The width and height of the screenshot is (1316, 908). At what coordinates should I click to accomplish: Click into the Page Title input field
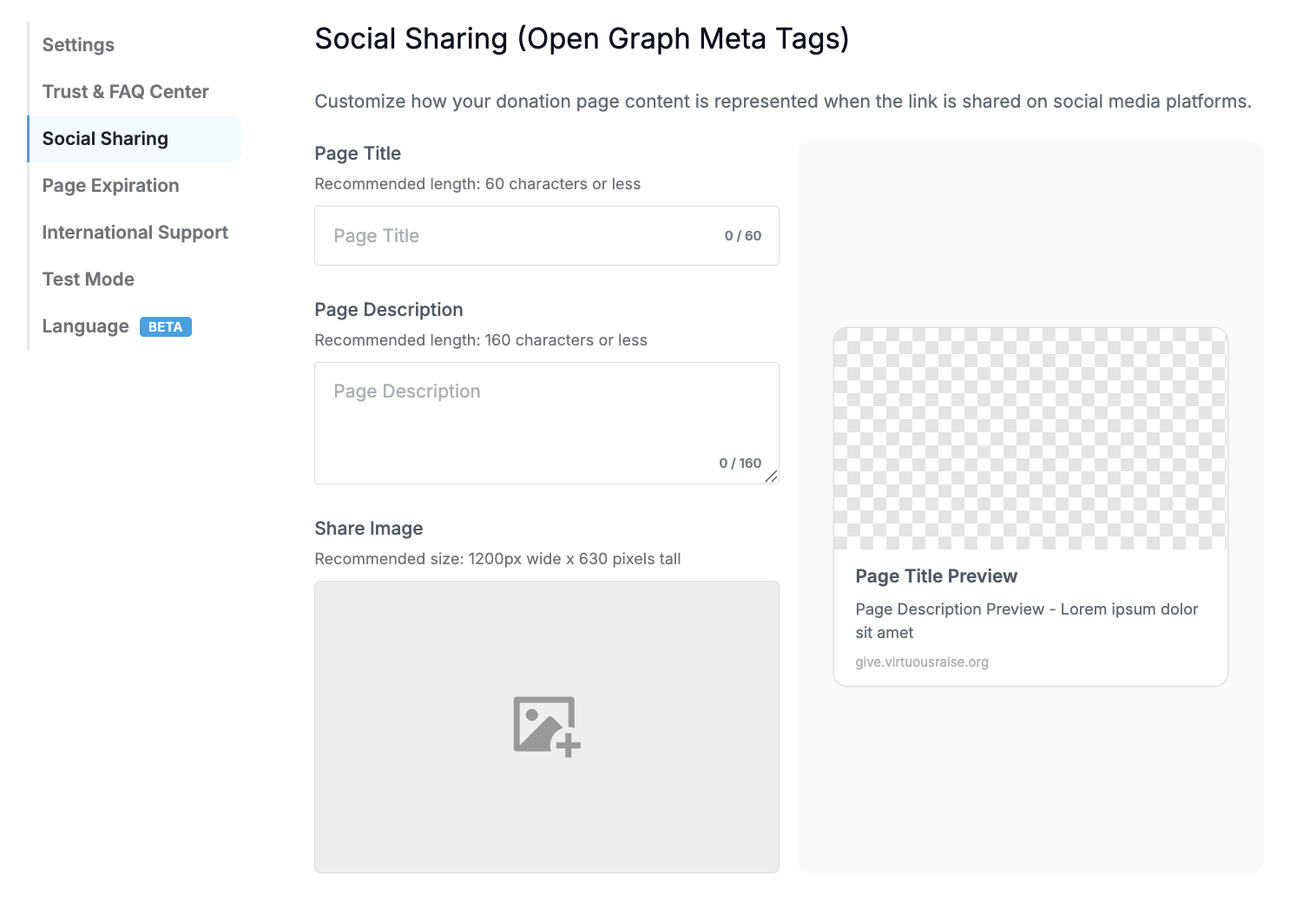coord(547,236)
